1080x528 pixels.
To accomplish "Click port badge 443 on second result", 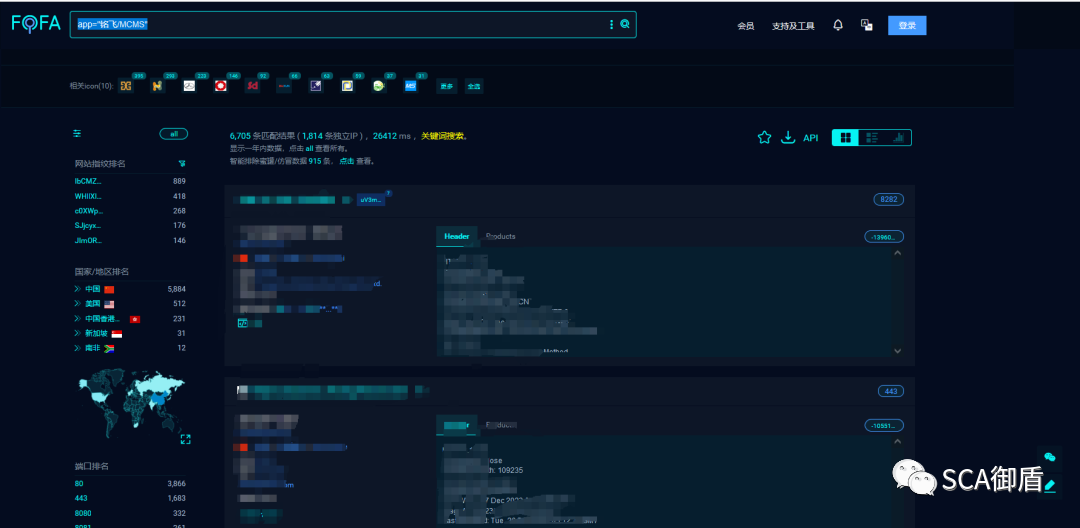I will pos(891,391).
